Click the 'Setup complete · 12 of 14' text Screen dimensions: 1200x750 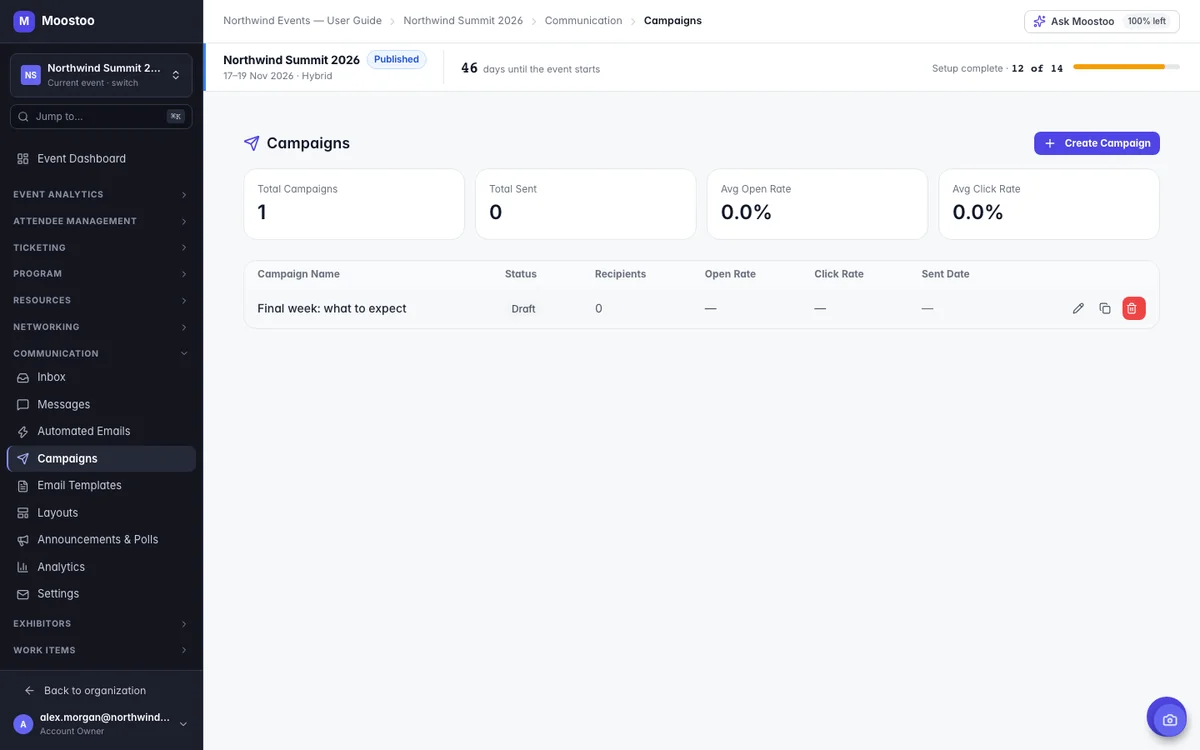pyautogui.click(x=997, y=69)
